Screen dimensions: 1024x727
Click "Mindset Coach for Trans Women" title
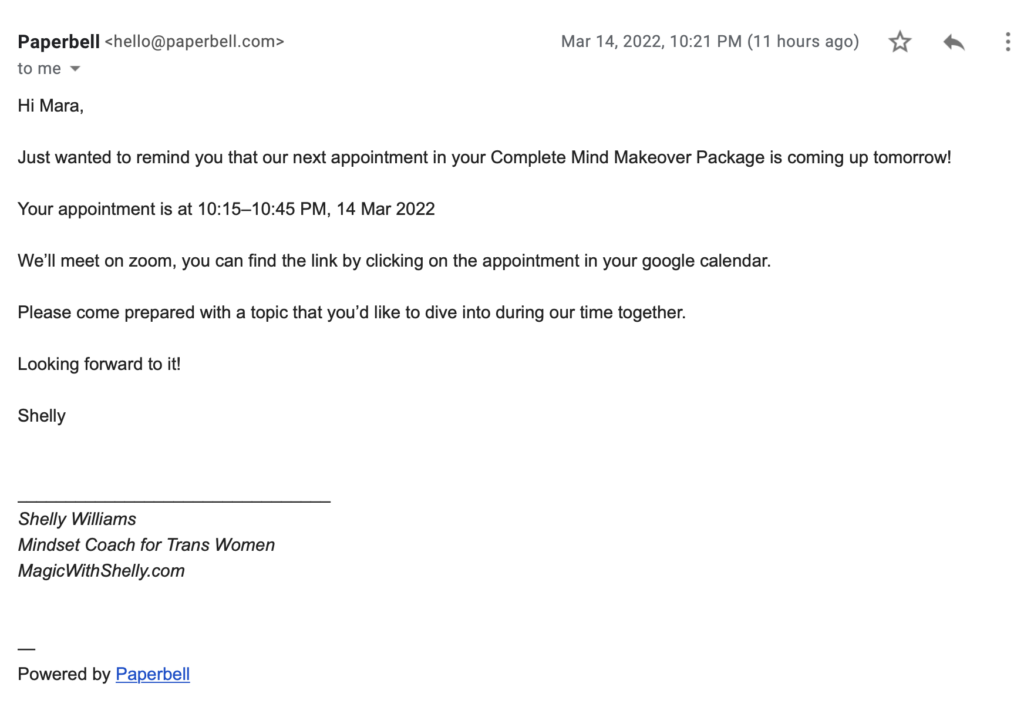(146, 545)
